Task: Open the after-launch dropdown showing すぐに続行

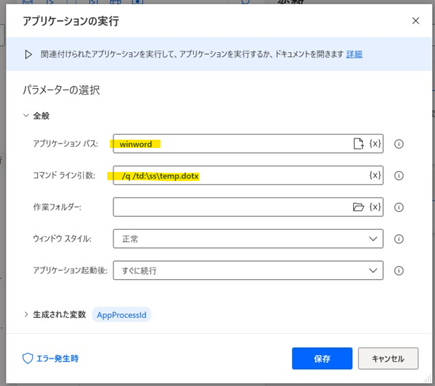Action: [x=248, y=270]
